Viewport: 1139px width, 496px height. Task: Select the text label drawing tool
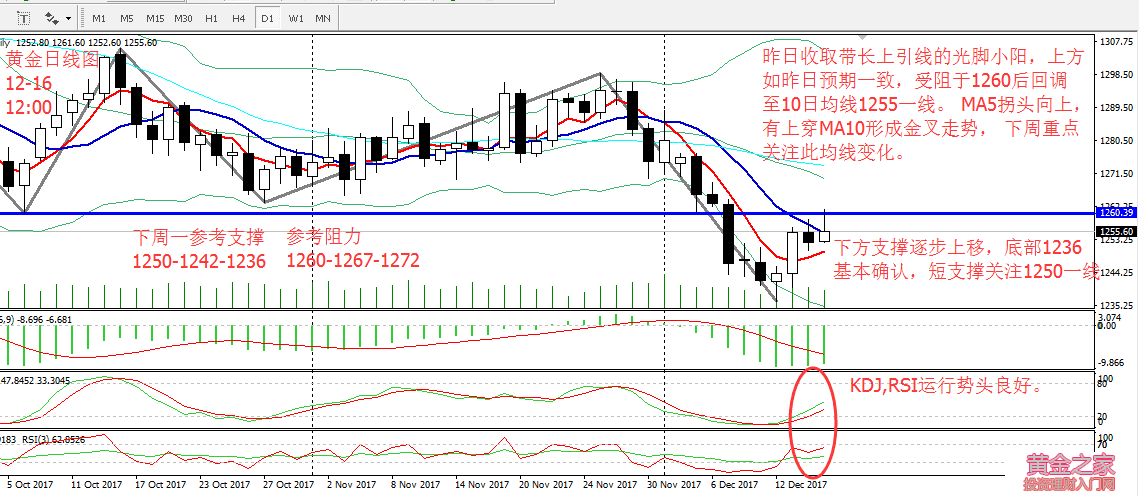click(x=24, y=18)
